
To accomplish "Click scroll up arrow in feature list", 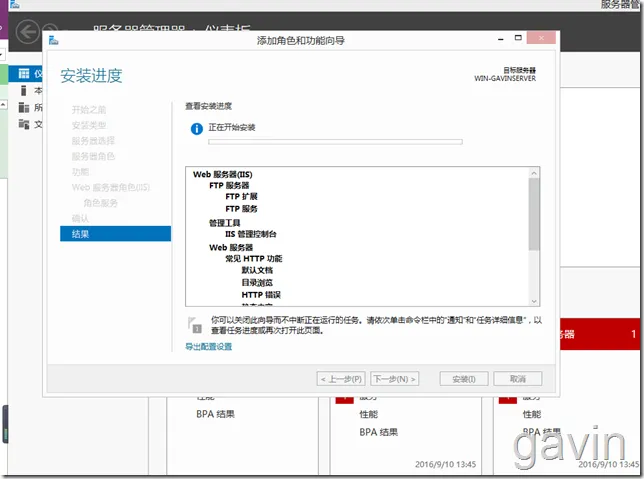I will 534,173.
